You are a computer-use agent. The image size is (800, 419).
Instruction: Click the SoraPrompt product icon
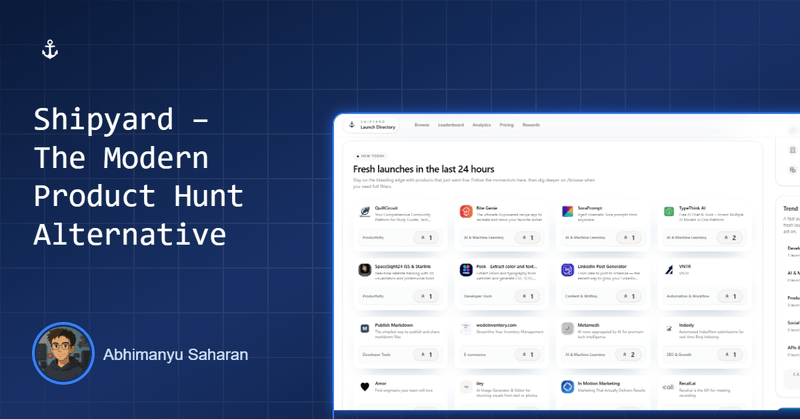pyautogui.click(x=567, y=211)
